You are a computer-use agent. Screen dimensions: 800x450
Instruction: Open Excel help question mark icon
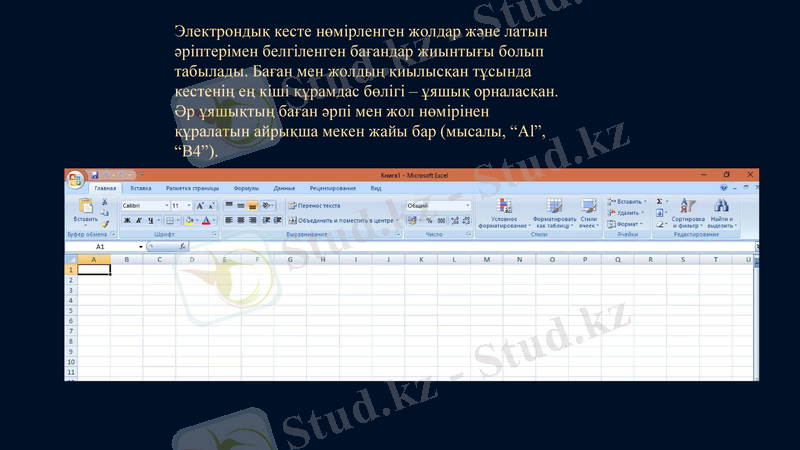pyautogui.click(x=723, y=188)
